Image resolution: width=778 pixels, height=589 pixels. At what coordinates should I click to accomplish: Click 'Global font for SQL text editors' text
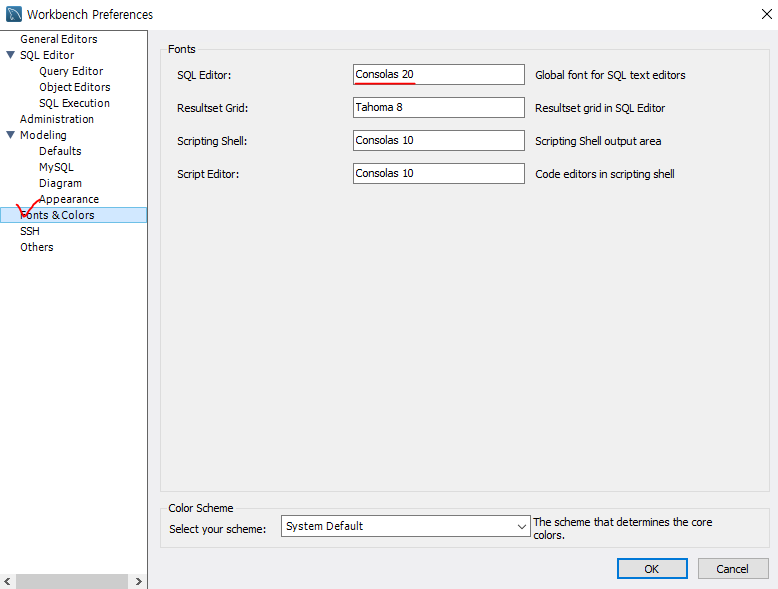(610, 75)
